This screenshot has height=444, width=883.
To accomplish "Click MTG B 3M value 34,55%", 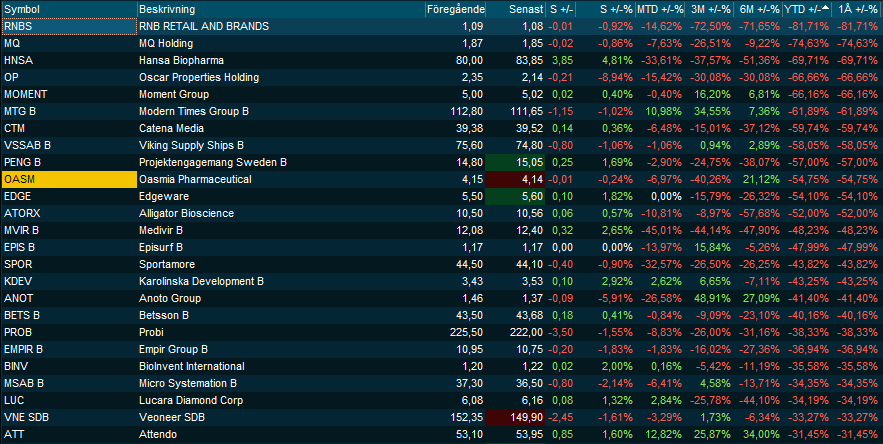I will [712, 111].
